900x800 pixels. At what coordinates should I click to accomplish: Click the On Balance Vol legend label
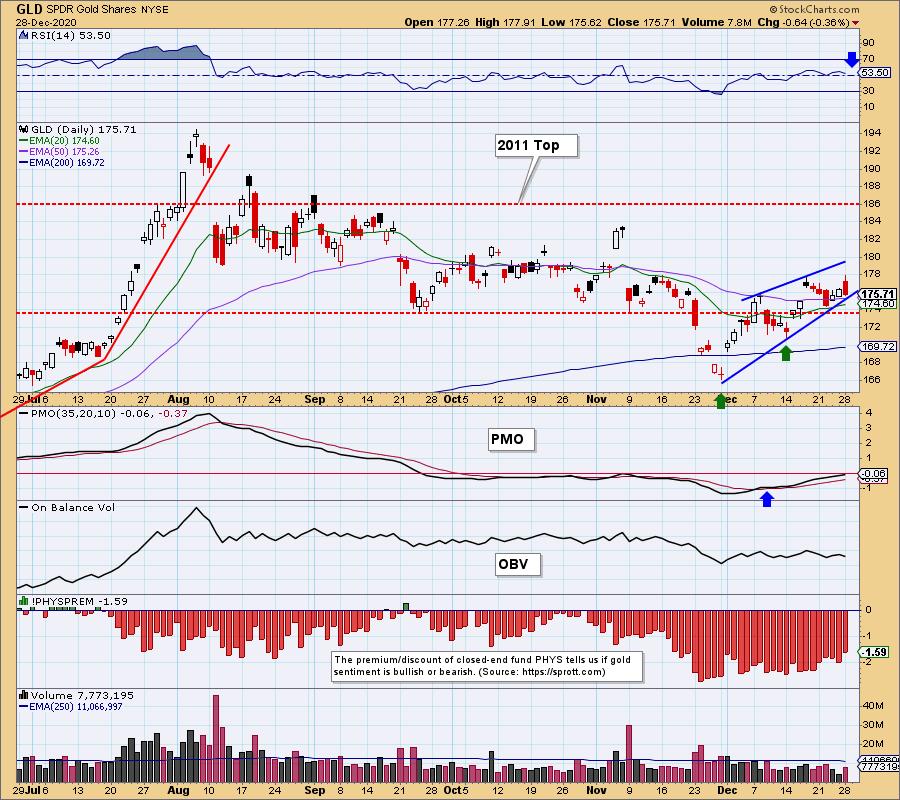[x=73, y=508]
